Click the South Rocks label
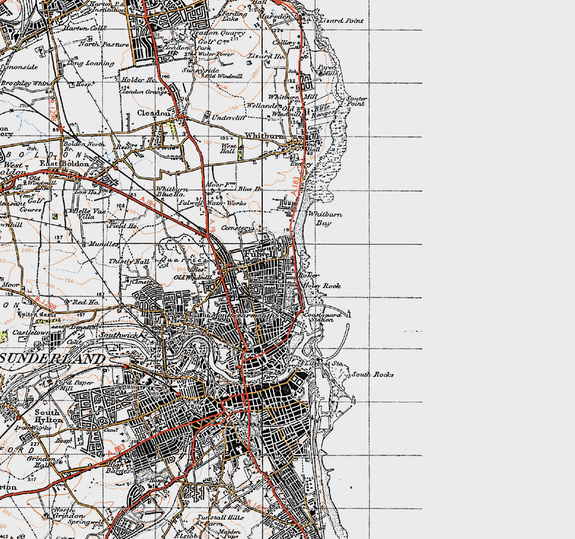 tap(373, 375)
